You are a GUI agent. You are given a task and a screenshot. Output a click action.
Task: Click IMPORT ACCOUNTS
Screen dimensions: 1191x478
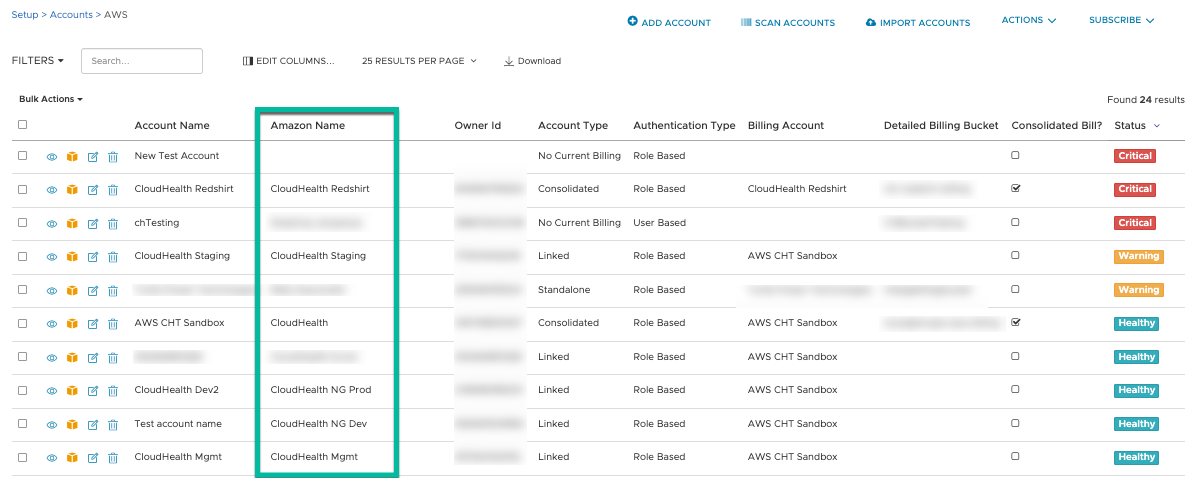[918, 22]
